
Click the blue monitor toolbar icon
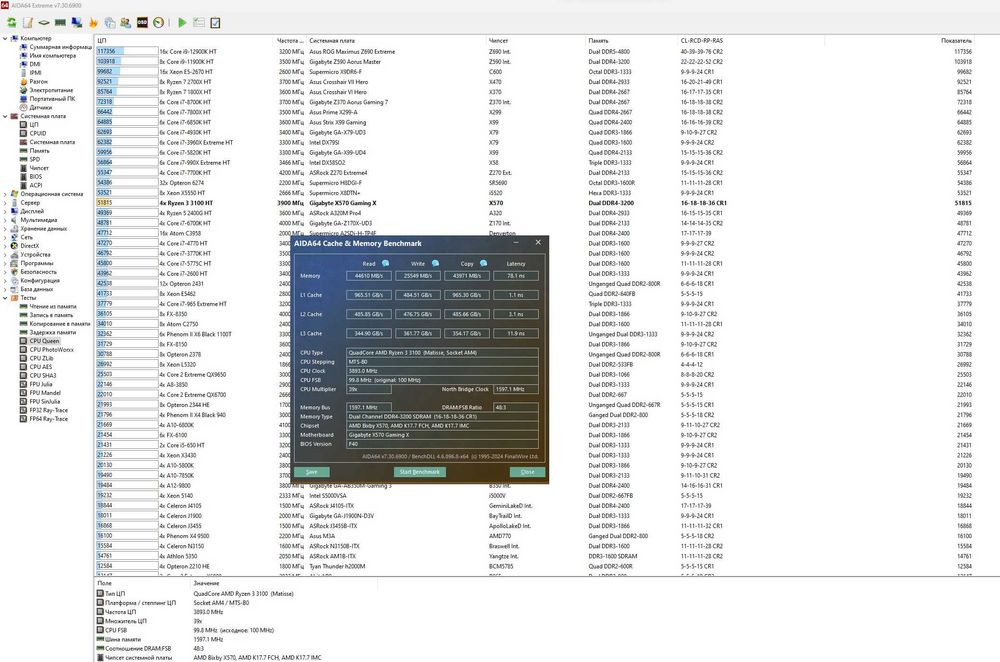point(77,23)
